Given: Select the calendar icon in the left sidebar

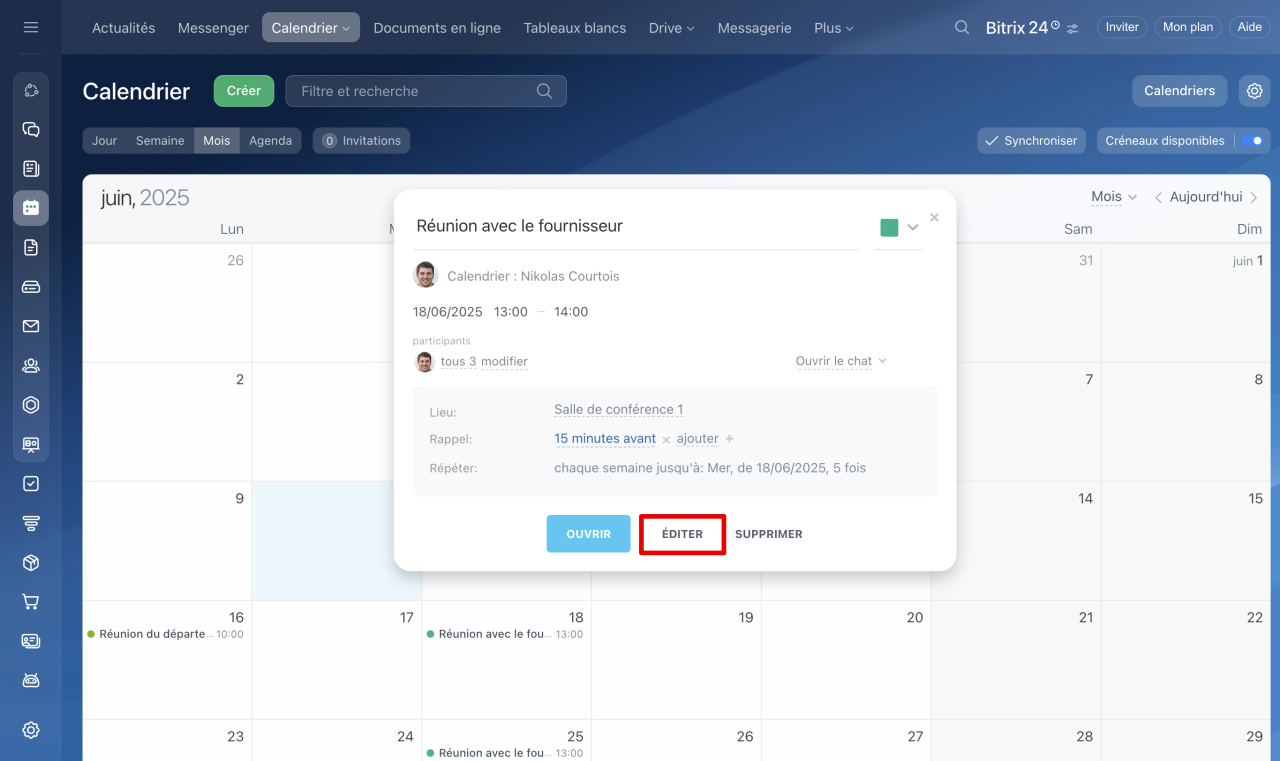Looking at the screenshot, I should pos(31,208).
